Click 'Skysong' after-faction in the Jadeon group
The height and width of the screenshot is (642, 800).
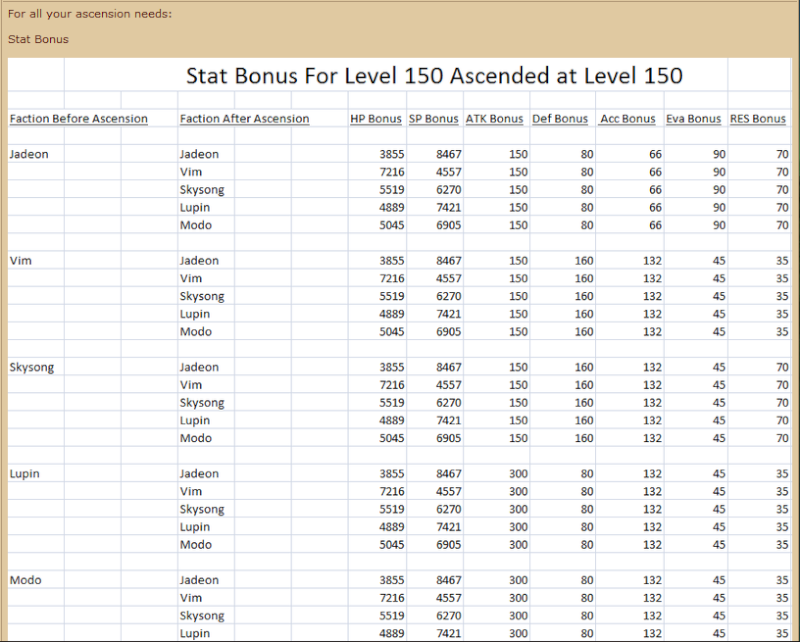coord(202,190)
